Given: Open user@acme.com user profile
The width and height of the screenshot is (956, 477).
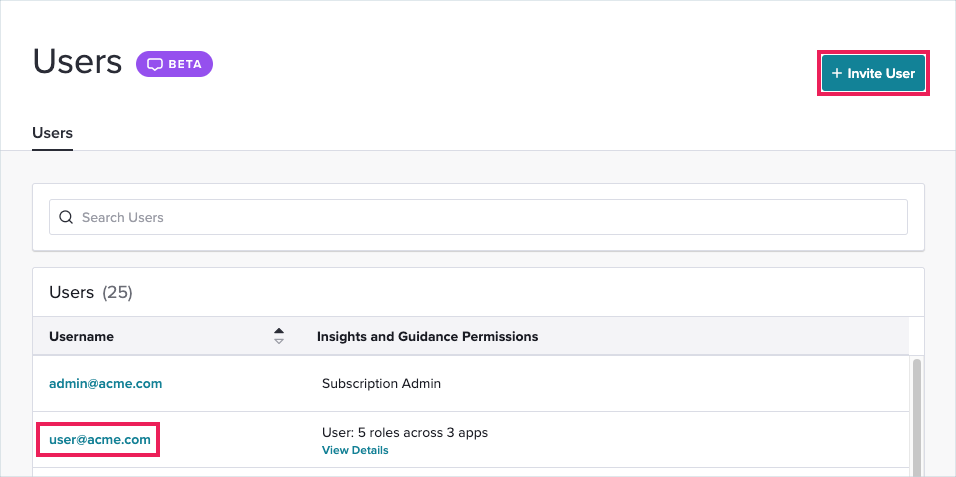Looking at the screenshot, I should [x=100, y=440].
